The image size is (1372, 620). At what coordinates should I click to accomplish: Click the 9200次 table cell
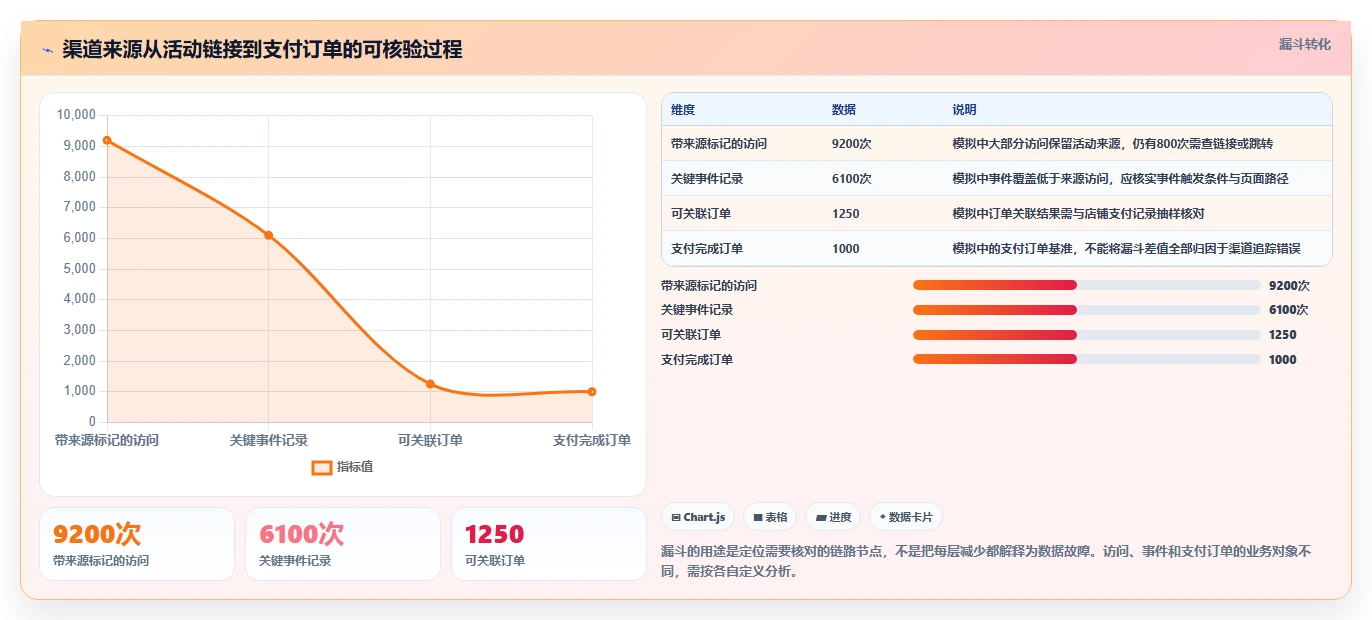tap(852, 144)
